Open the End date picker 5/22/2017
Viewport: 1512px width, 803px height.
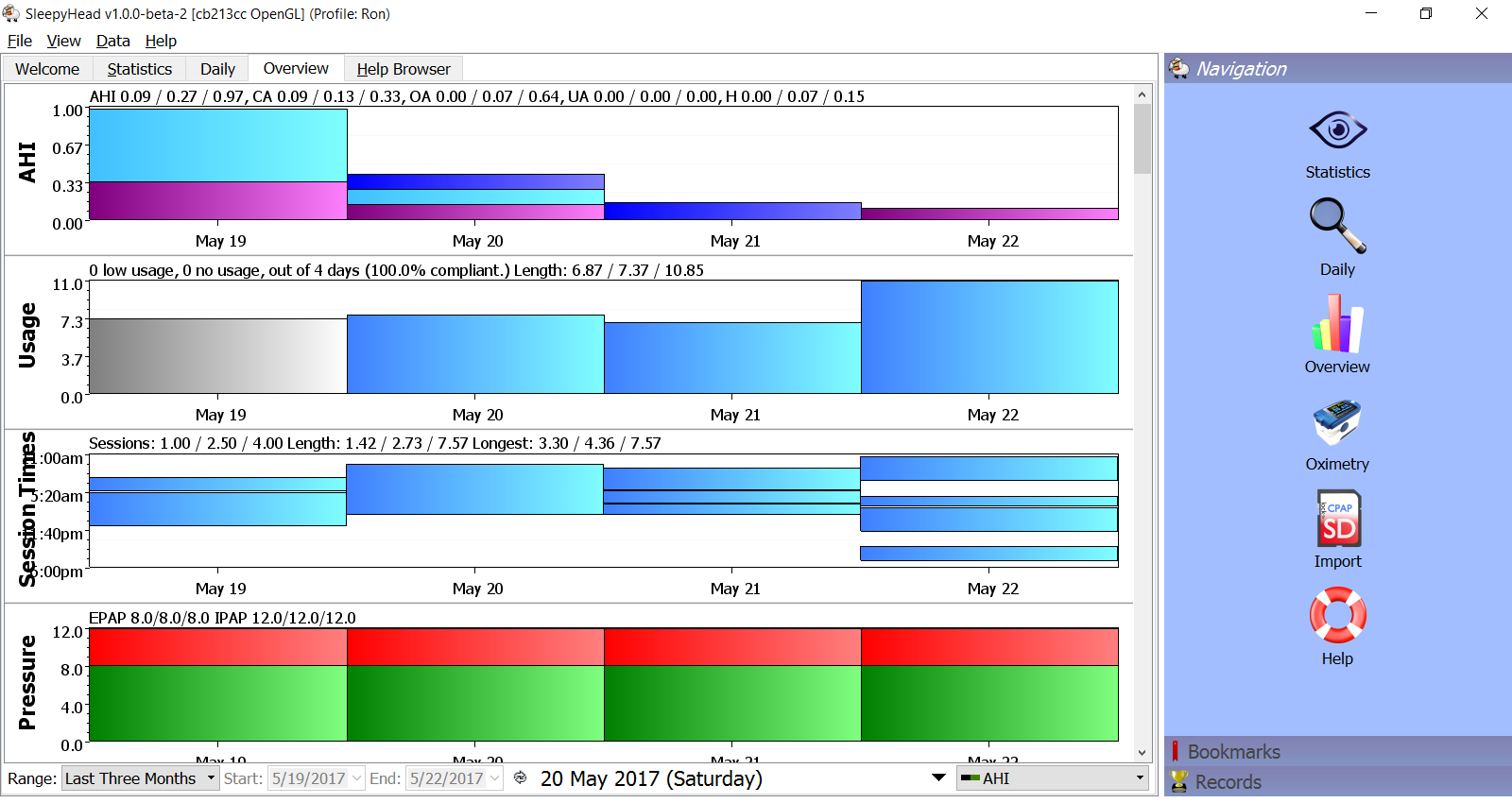tap(455, 778)
